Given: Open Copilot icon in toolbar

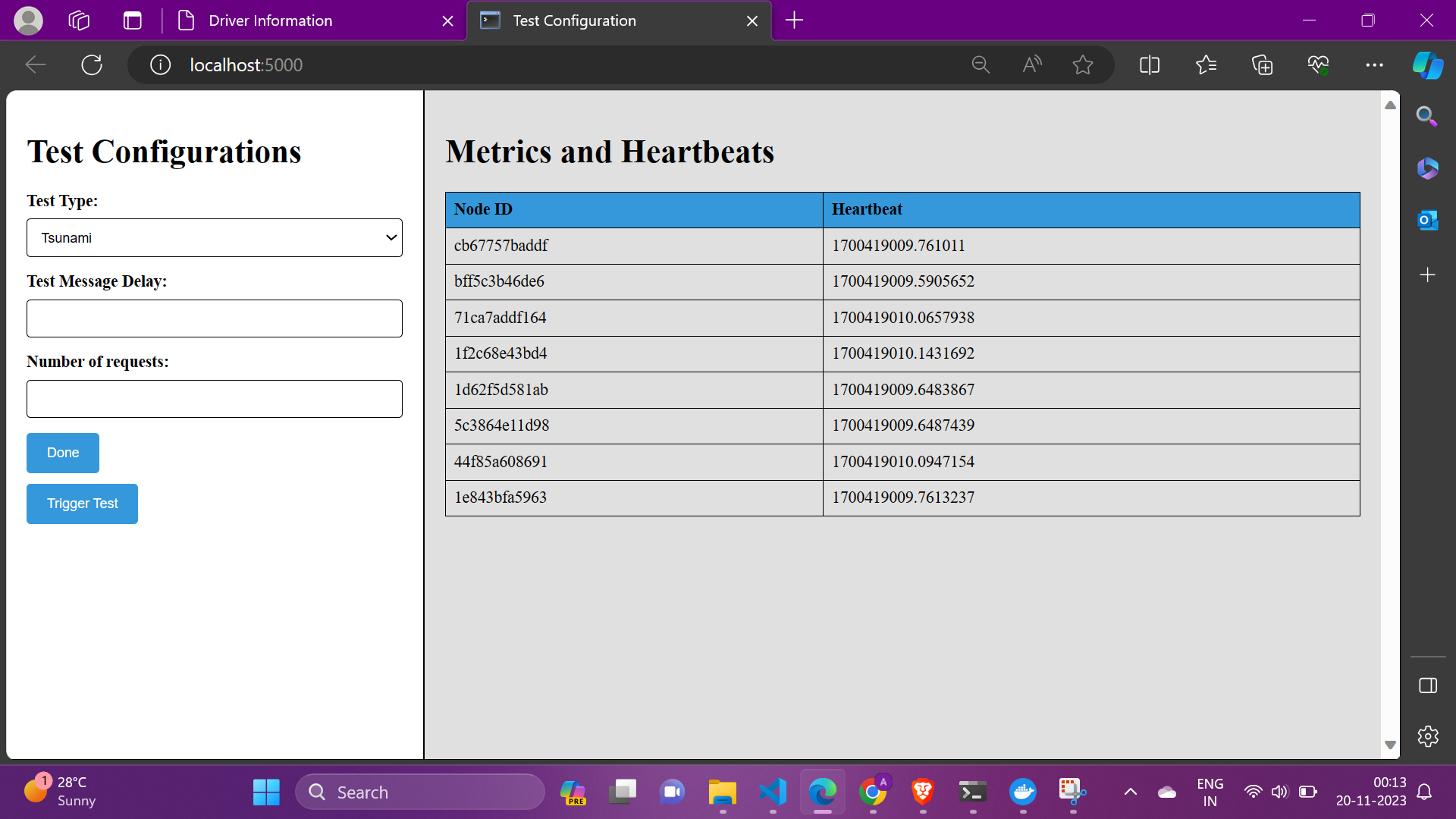Looking at the screenshot, I should (1427, 65).
